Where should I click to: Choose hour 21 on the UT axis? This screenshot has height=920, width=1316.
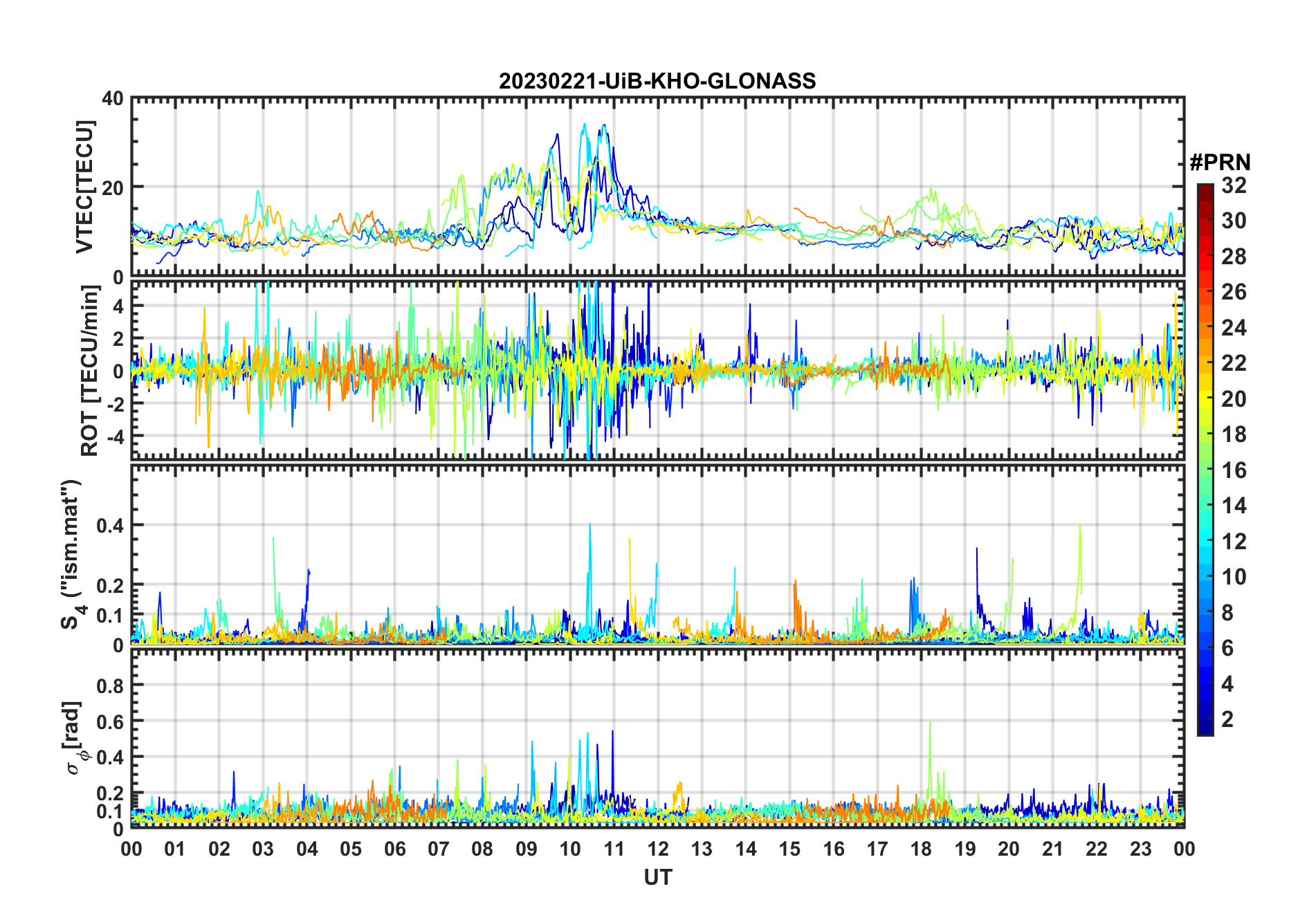pyautogui.click(x=1052, y=849)
